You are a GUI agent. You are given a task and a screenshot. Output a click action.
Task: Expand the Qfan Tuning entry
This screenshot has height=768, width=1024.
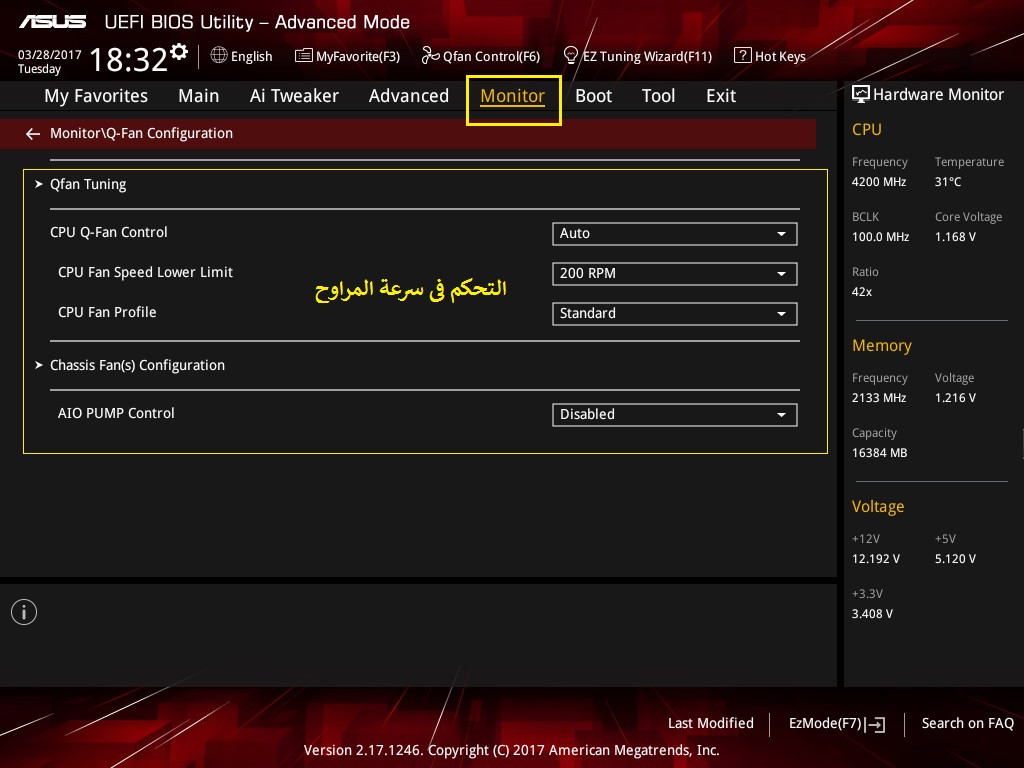(x=88, y=184)
